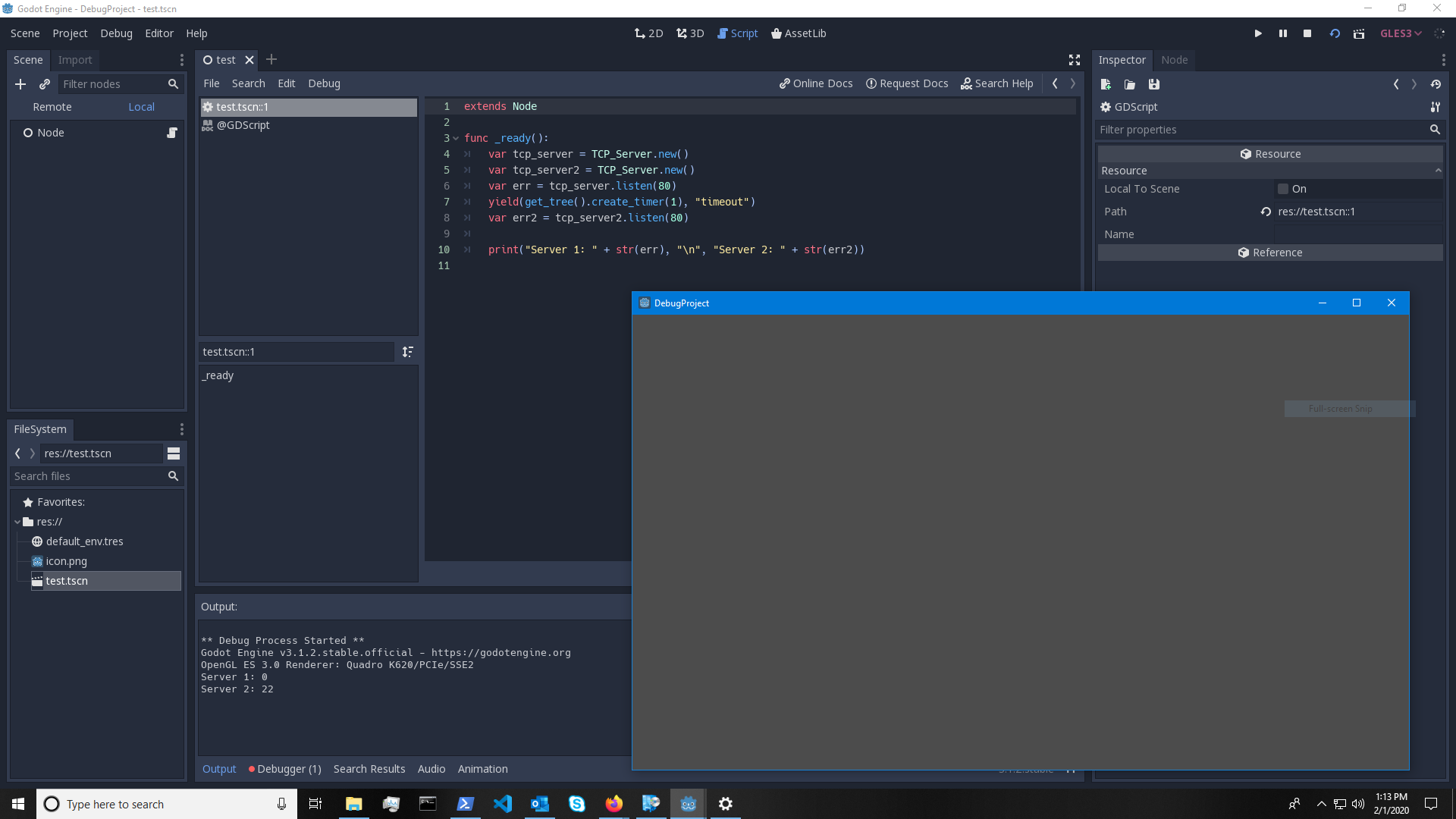Select test.tscn in FileSystem
This screenshot has height=819, width=1456.
[105, 581]
